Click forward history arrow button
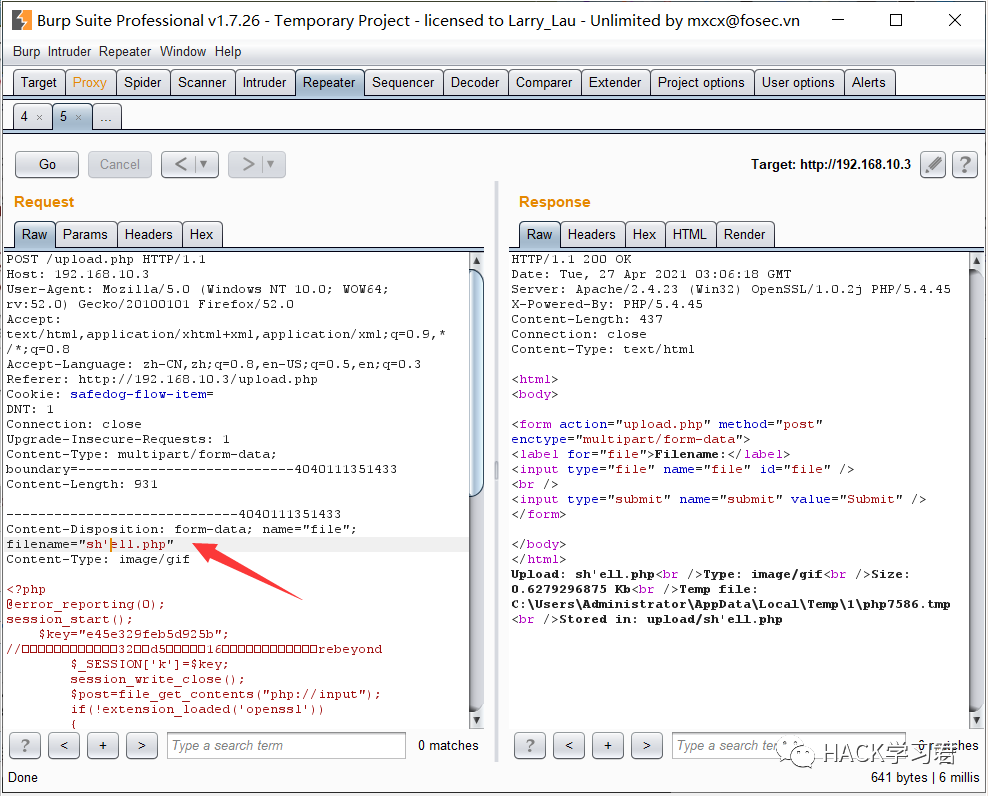988x796 pixels. pos(248,164)
